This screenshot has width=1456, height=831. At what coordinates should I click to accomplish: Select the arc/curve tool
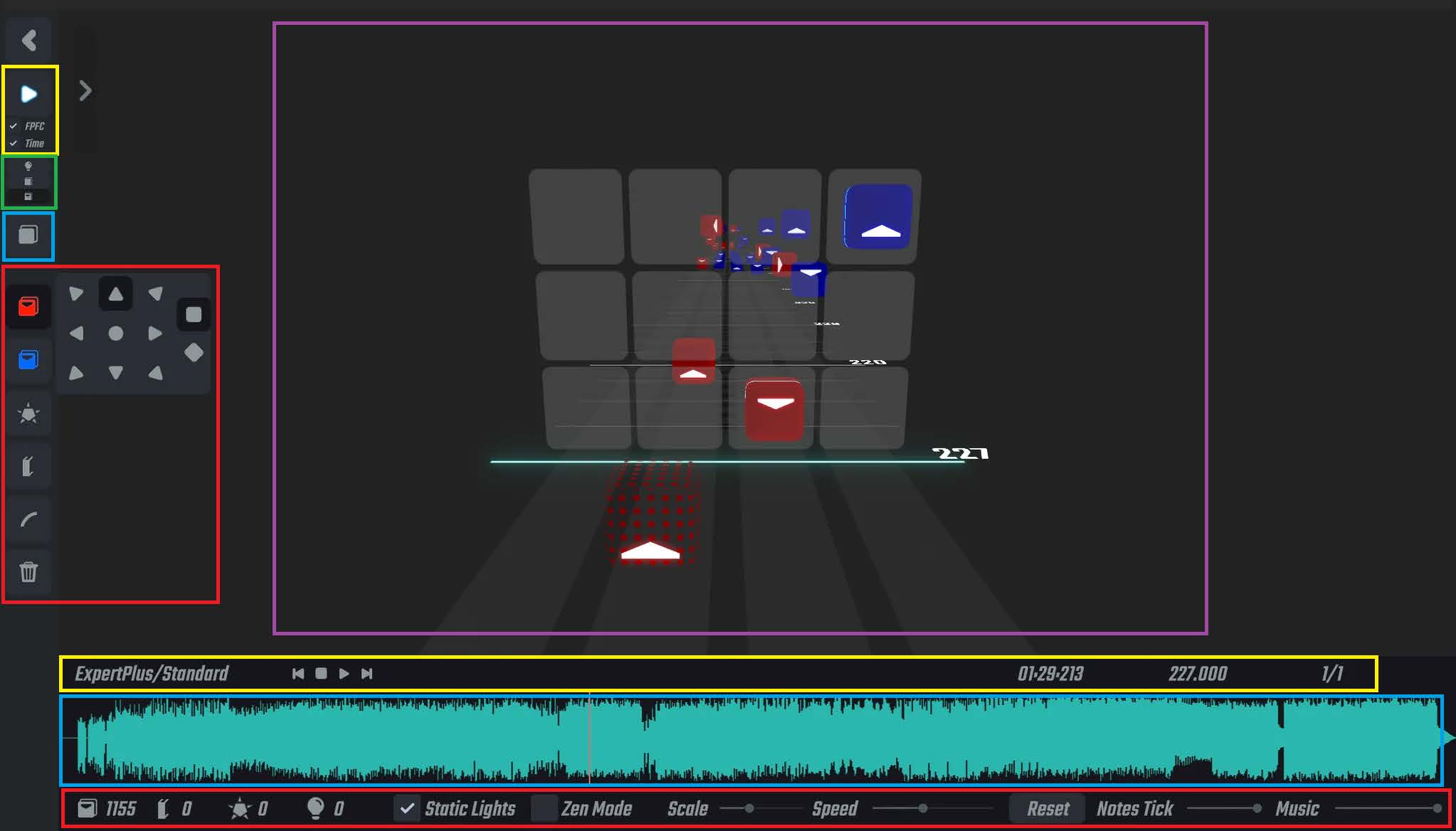click(x=27, y=520)
